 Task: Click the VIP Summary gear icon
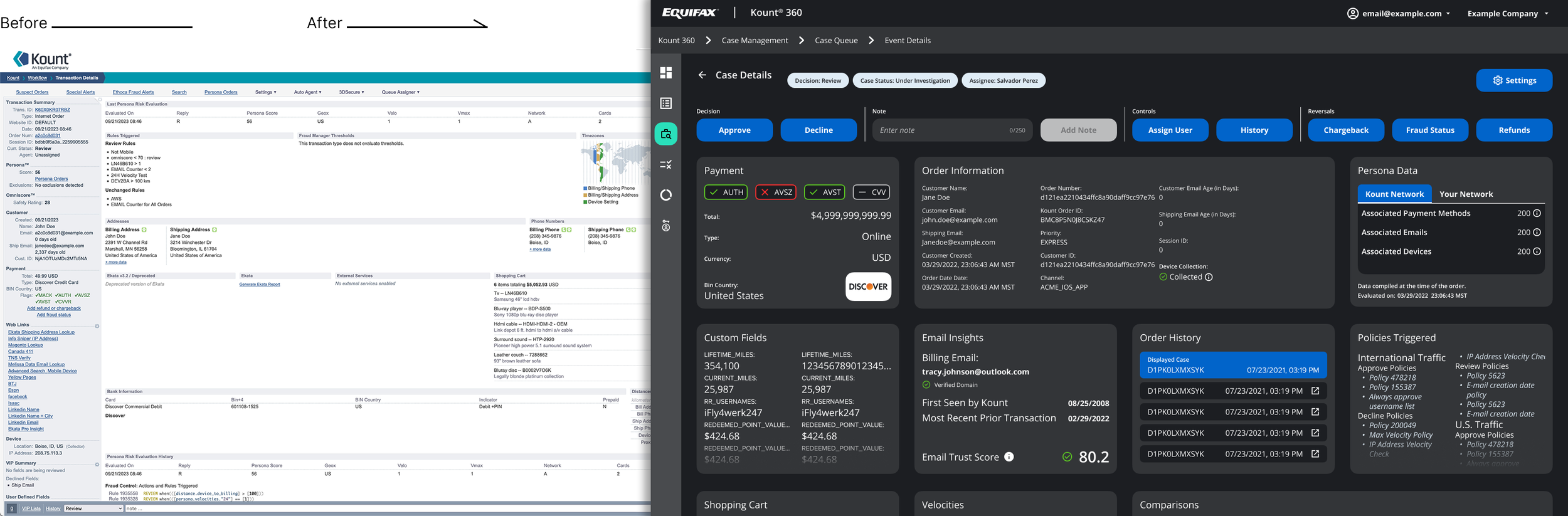coord(97,465)
